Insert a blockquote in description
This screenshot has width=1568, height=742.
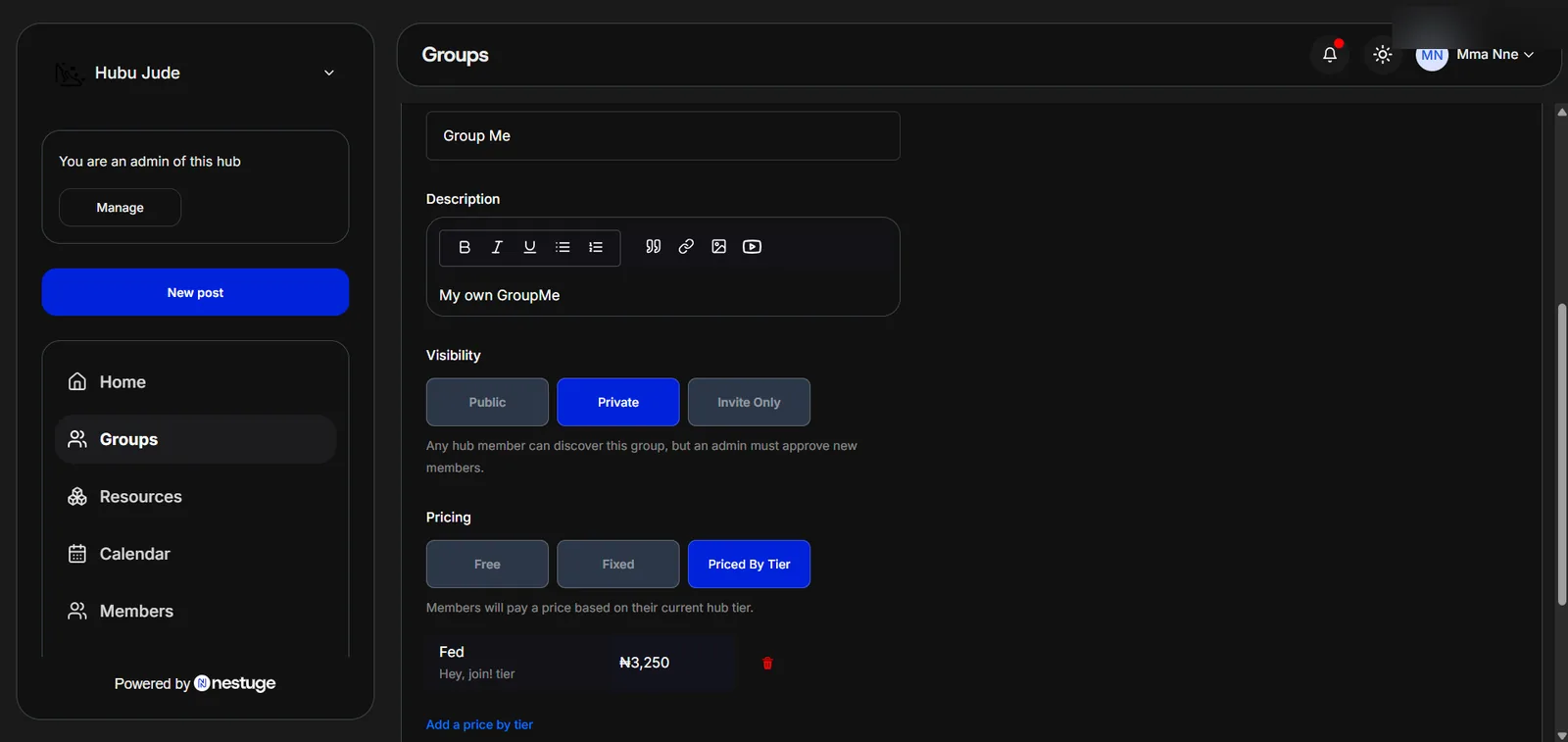[654, 246]
